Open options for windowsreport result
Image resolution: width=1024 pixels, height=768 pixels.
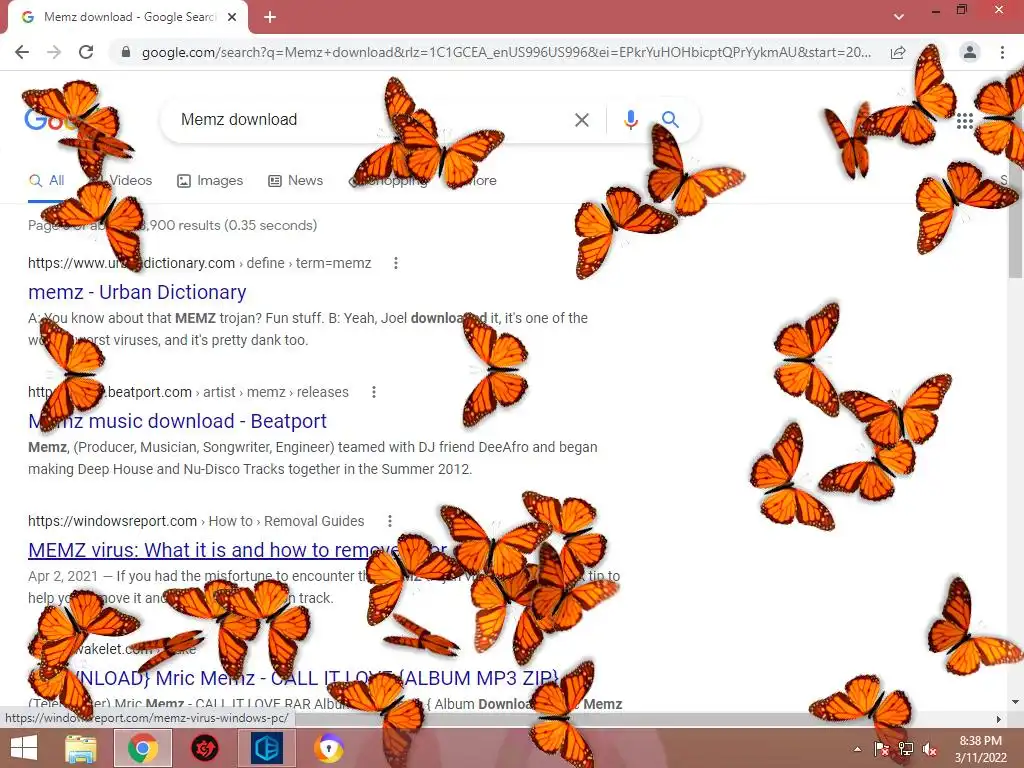390,521
